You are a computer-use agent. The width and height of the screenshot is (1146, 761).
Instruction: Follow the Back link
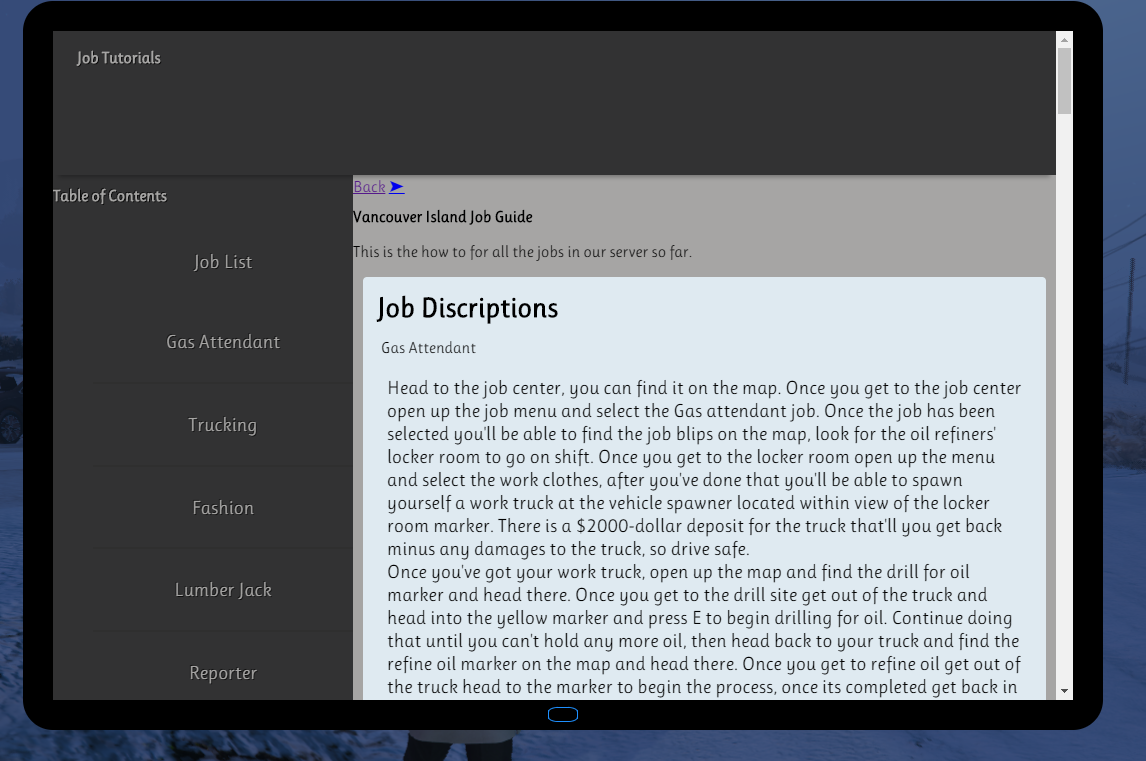click(x=369, y=186)
